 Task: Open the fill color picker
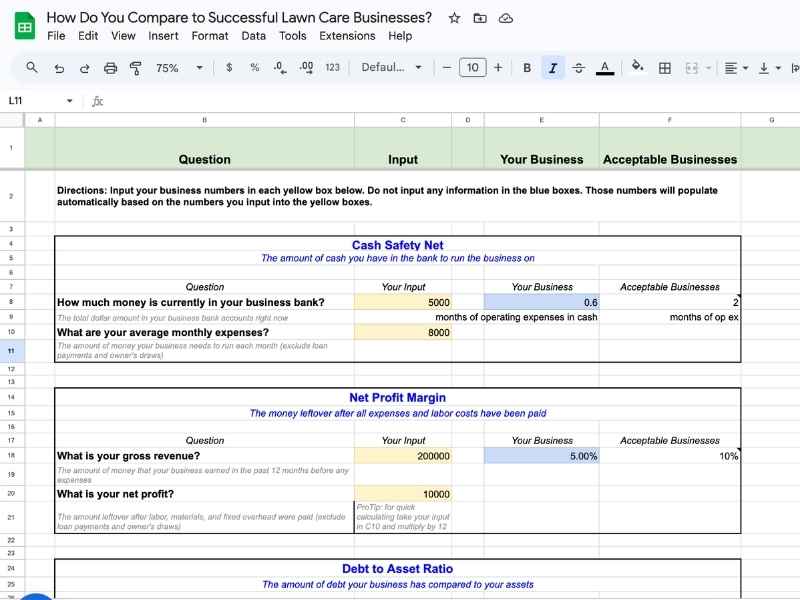637,66
